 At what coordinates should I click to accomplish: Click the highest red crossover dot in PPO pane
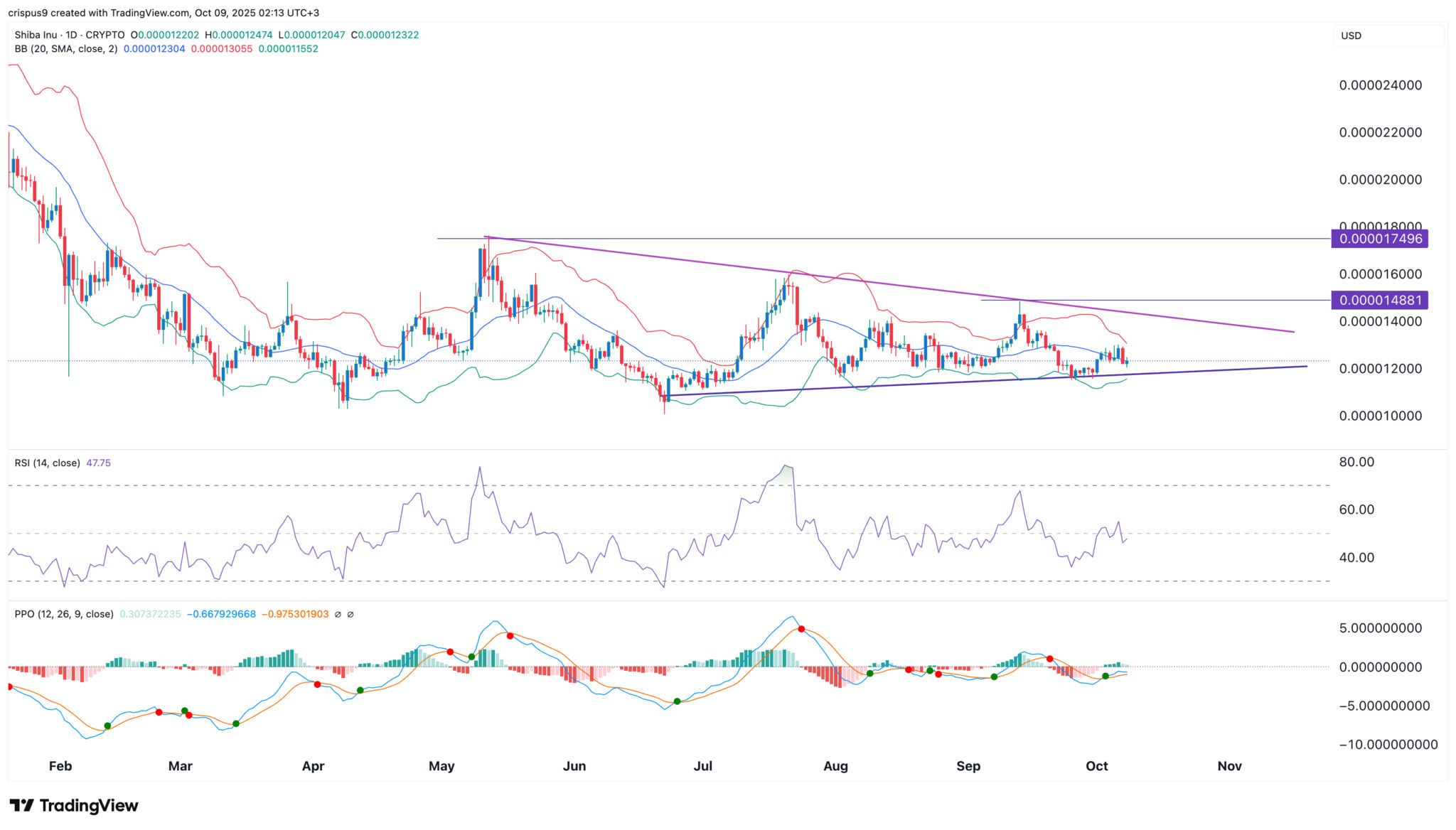(x=801, y=629)
